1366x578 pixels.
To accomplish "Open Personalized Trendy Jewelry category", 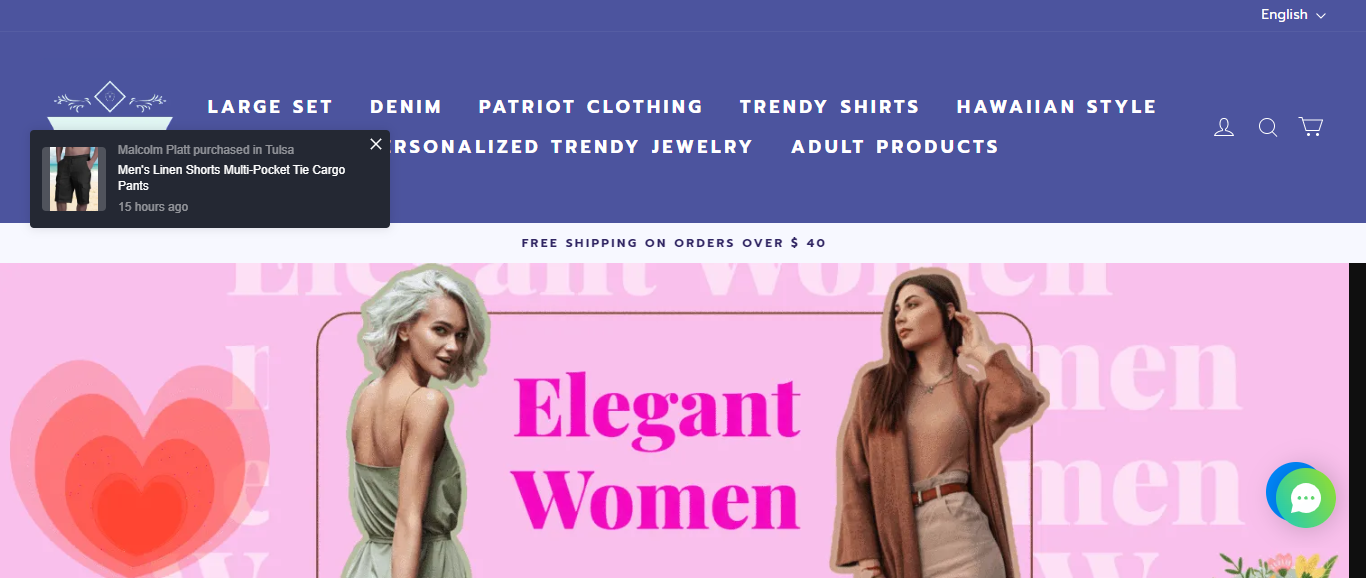I will [572, 147].
